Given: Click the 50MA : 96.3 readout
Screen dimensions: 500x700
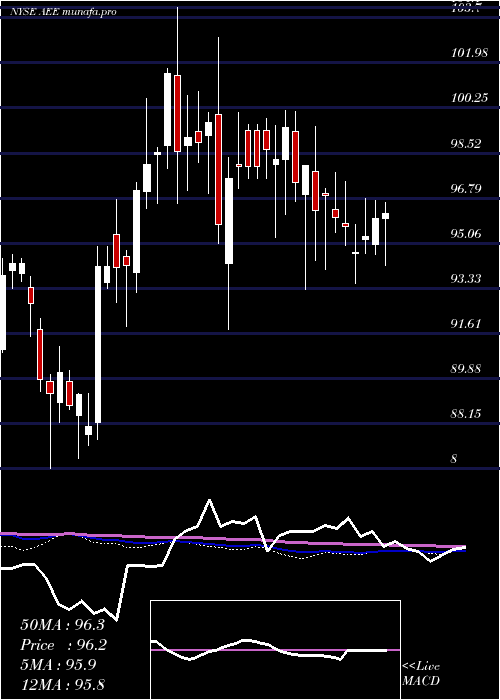Looking at the screenshot, I should click(x=62, y=625).
